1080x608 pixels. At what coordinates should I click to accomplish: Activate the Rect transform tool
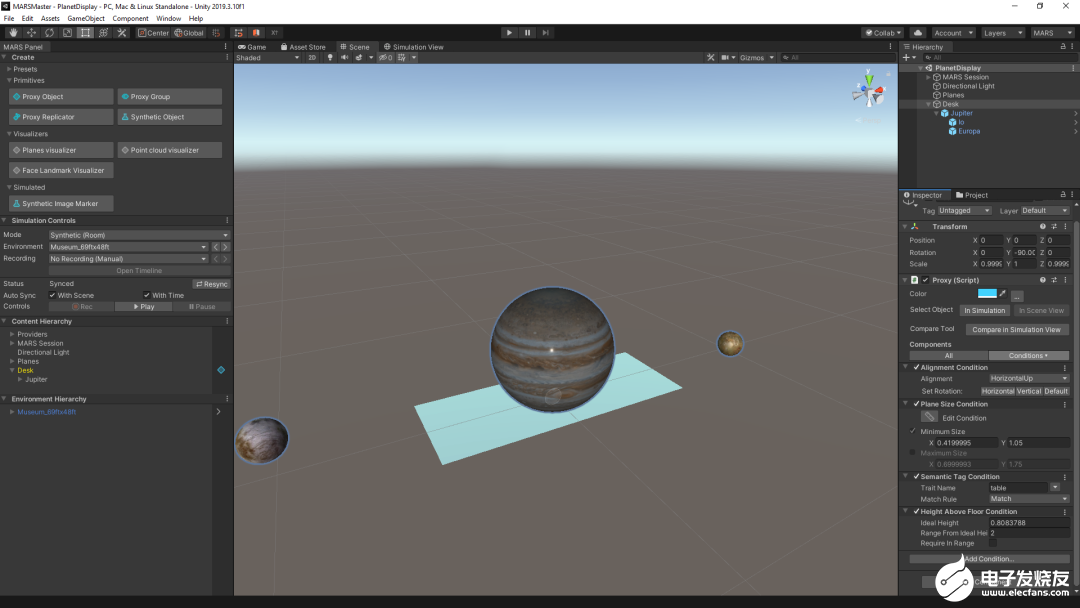pyautogui.click(x=85, y=33)
